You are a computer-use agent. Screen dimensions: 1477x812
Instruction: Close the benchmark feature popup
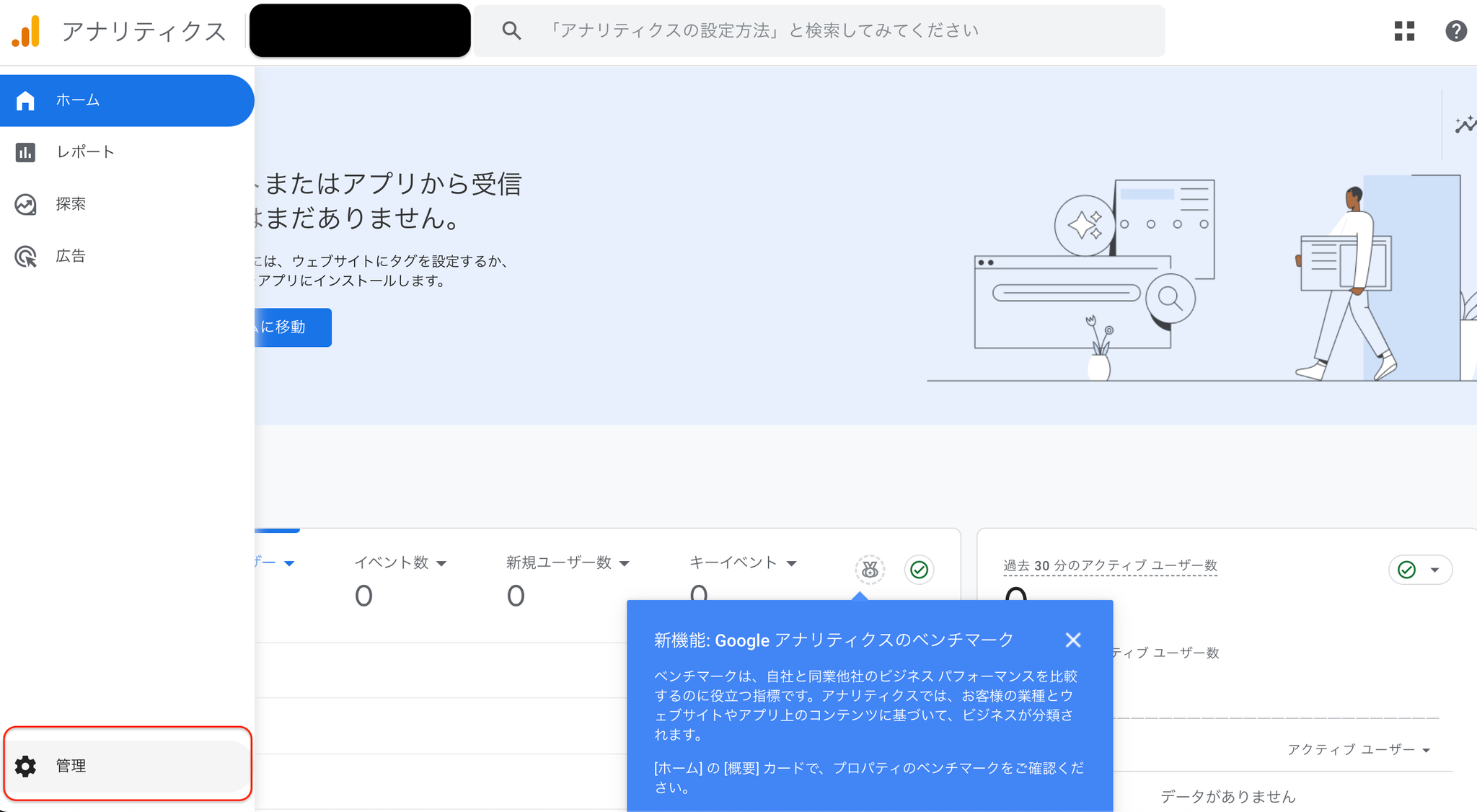tap(1073, 640)
